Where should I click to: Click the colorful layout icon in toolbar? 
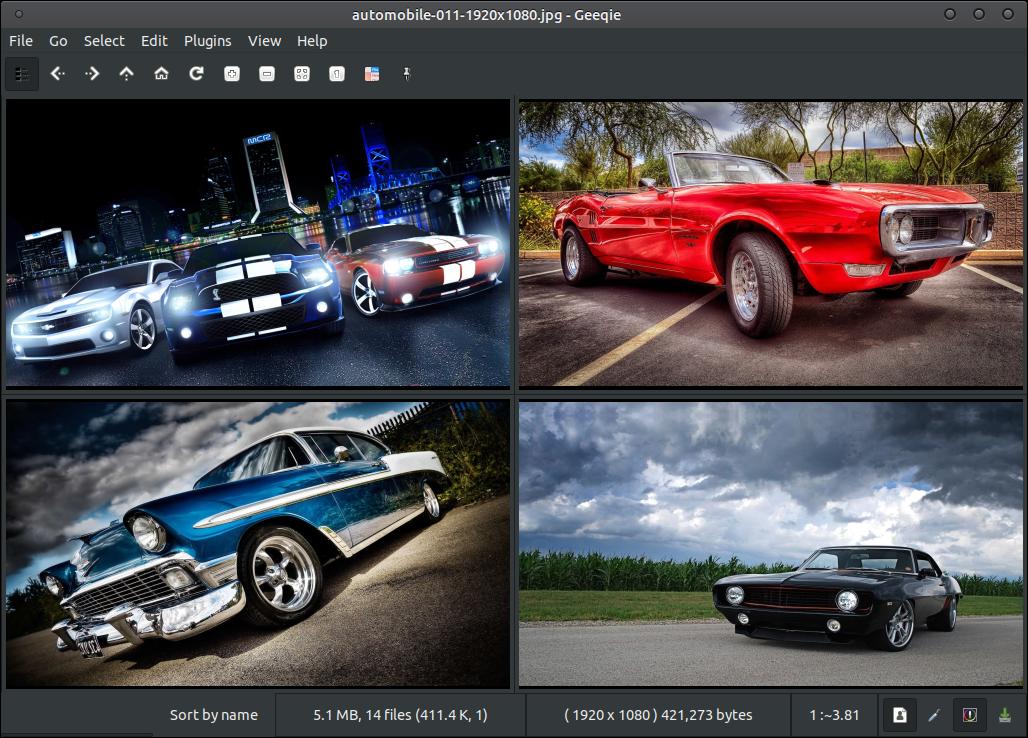(x=372, y=74)
